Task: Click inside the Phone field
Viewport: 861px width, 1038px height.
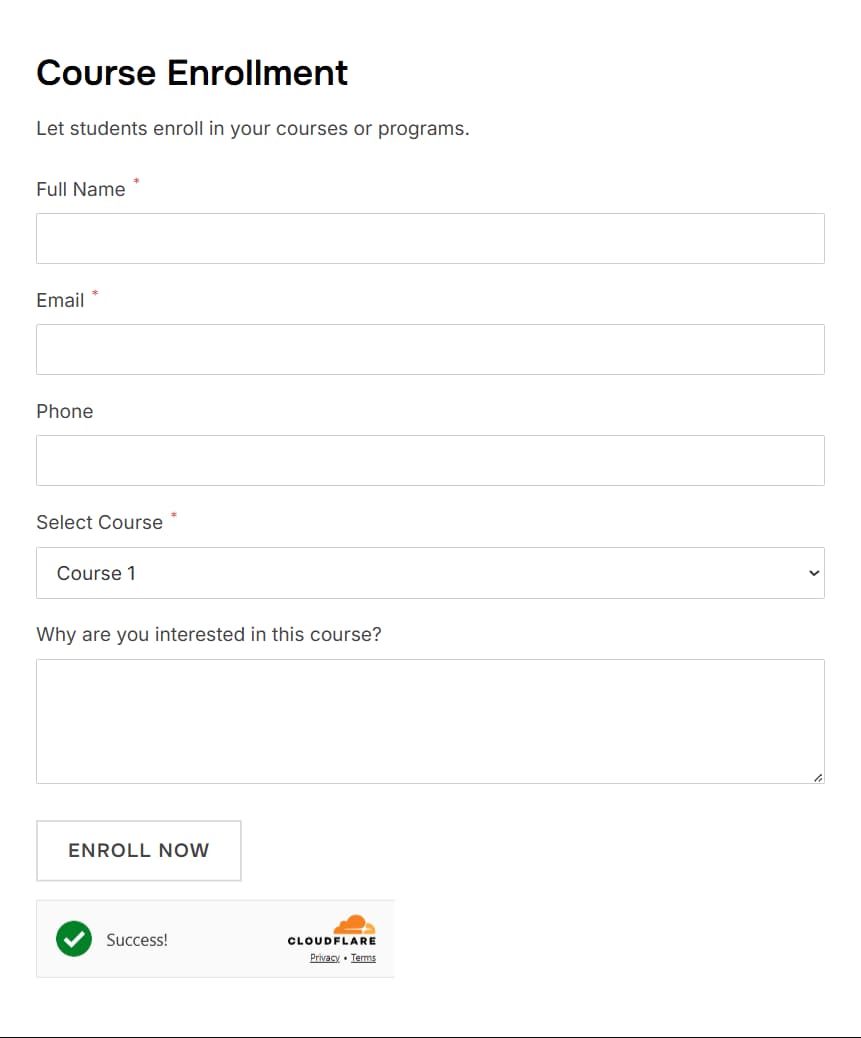Action: click(x=430, y=460)
